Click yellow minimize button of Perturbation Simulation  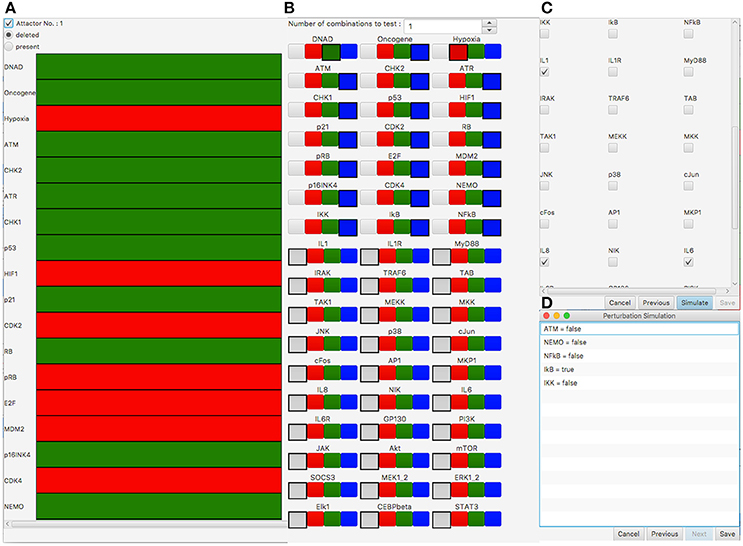[556, 316]
